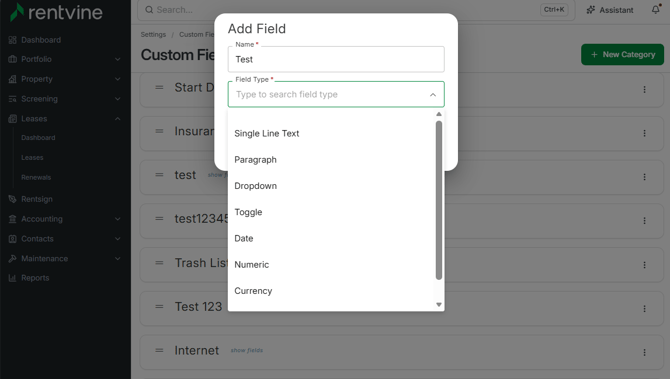Open Renewals sub-item in sidebar
The height and width of the screenshot is (379, 670).
(36, 177)
